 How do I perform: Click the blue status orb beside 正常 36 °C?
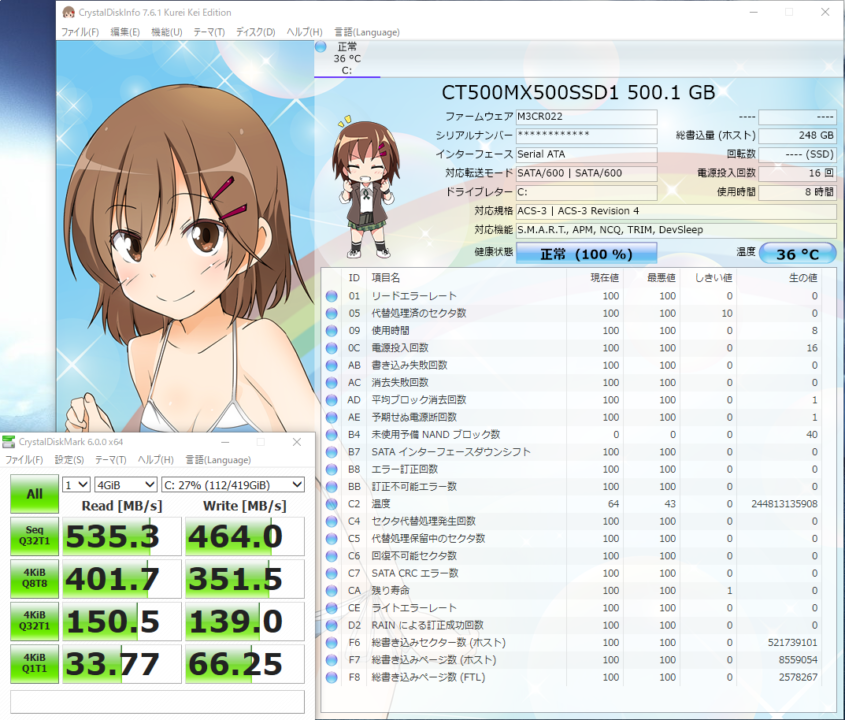tap(321, 47)
